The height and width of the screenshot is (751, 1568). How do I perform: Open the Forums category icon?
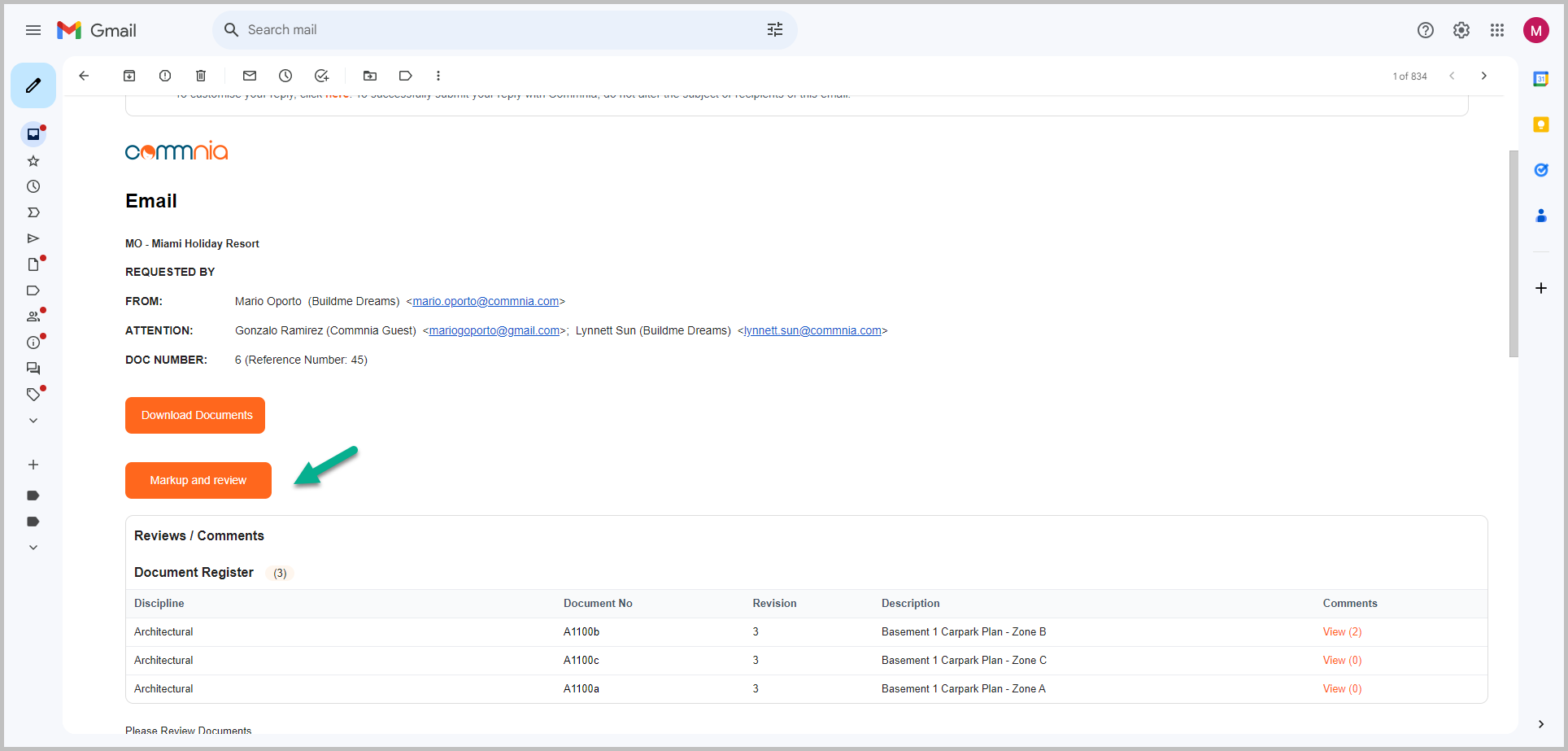pyautogui.click(x=33, y=369)
